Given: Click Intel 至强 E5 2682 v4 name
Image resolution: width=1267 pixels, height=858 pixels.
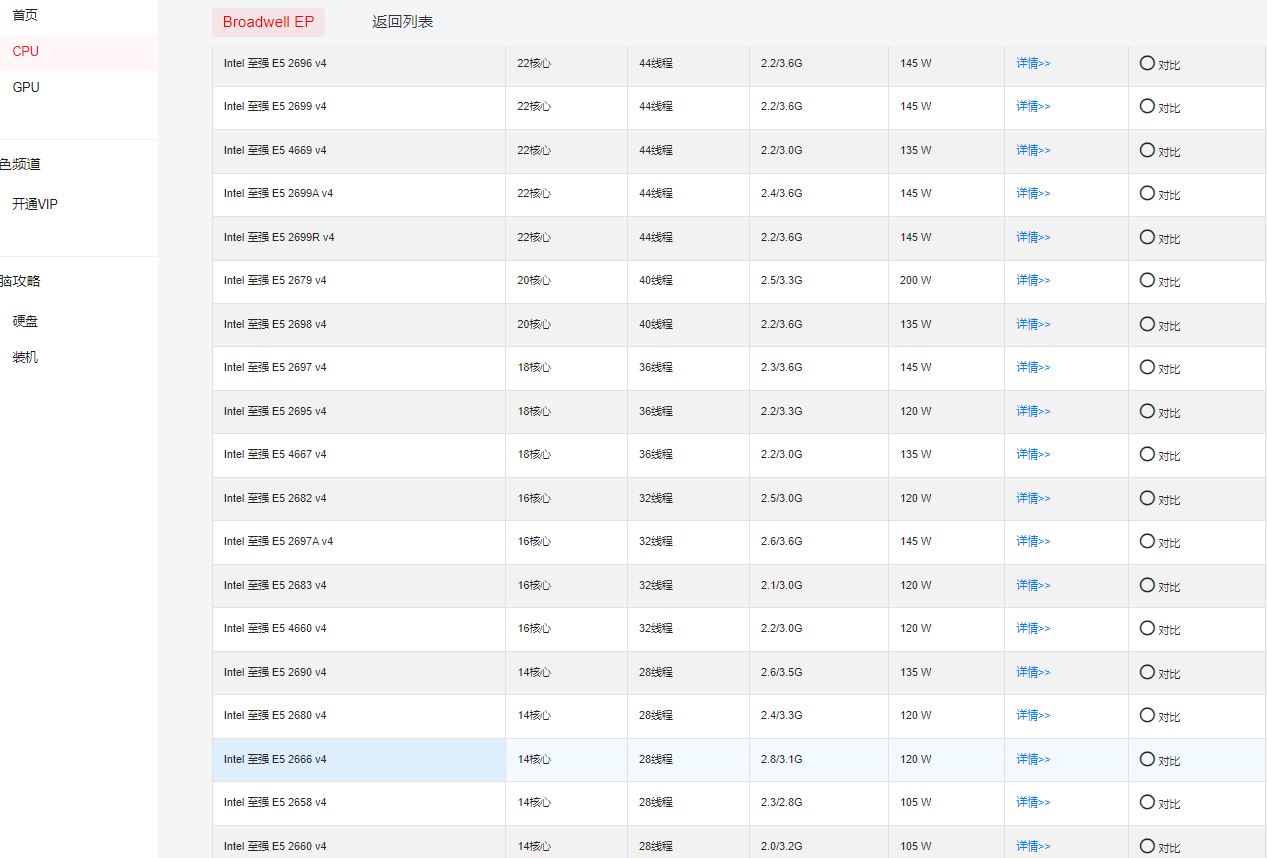Looking at the screenshot, I should click(x=275, y=498).
